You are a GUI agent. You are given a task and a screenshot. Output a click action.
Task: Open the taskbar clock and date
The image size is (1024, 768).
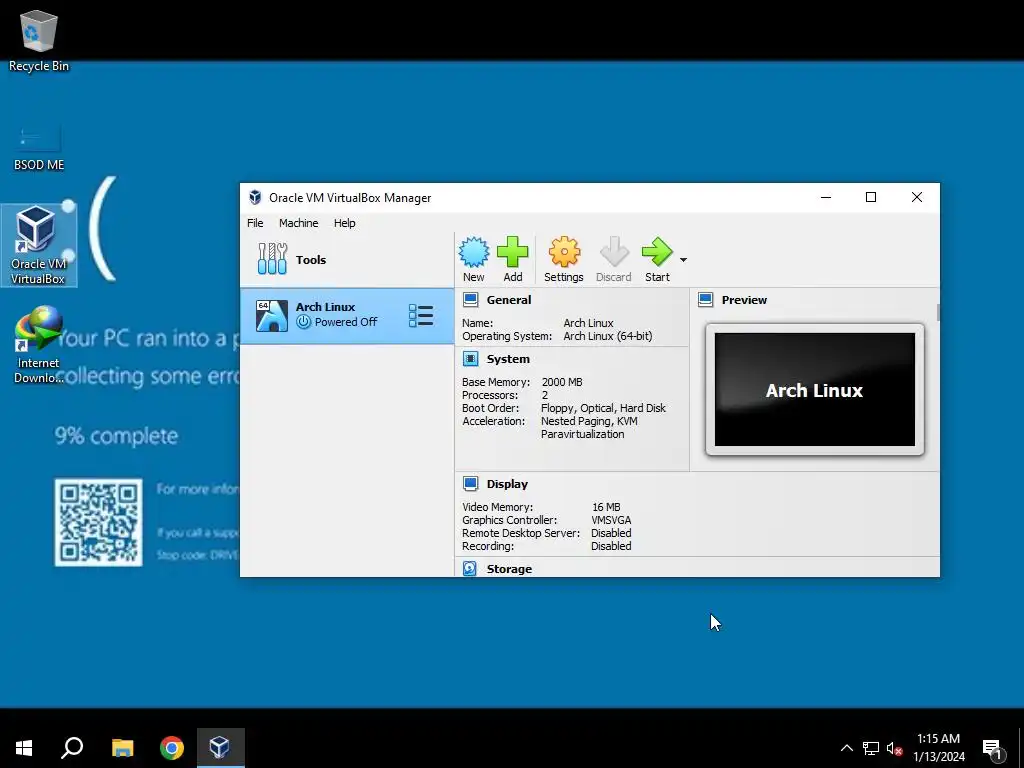[938, 748]
